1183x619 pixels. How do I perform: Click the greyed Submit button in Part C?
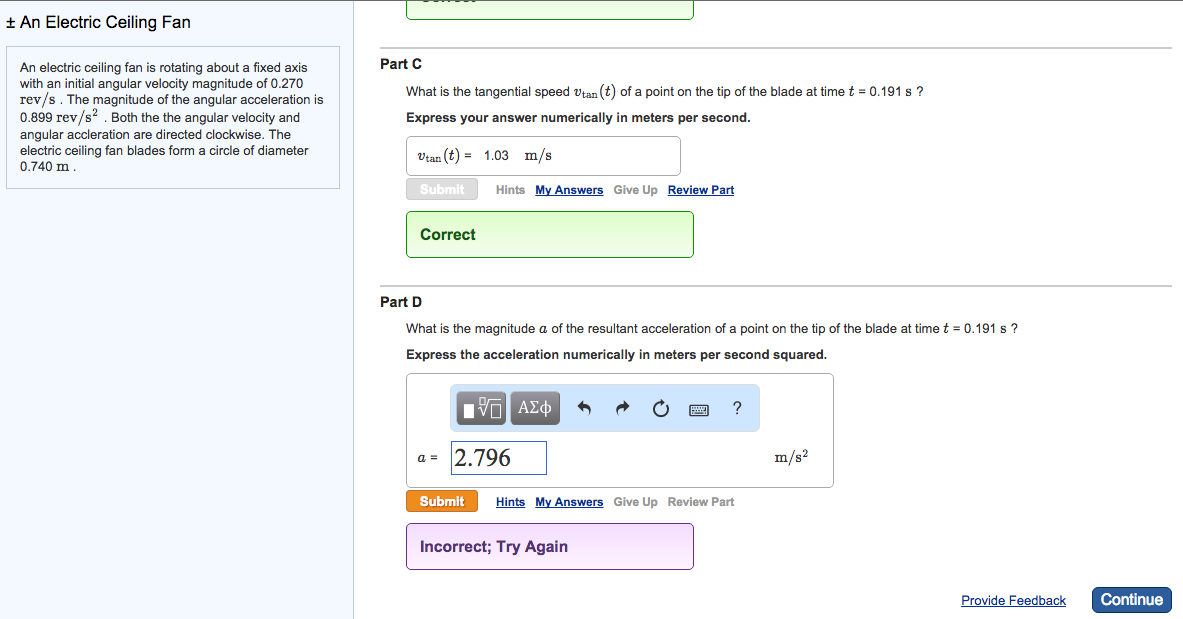tap(442, 189)
